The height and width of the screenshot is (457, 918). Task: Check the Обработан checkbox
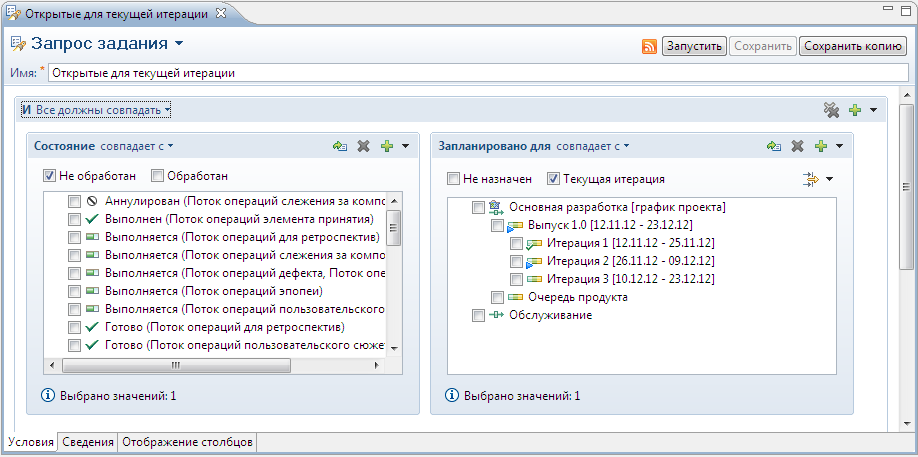(x=157, y=176)
